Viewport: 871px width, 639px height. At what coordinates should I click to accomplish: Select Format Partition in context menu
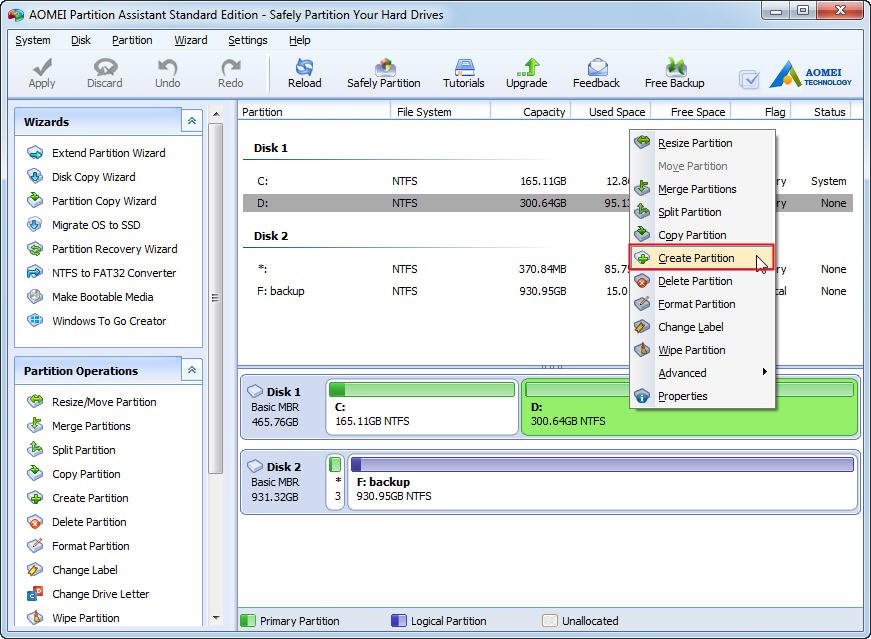pos(702,304)
